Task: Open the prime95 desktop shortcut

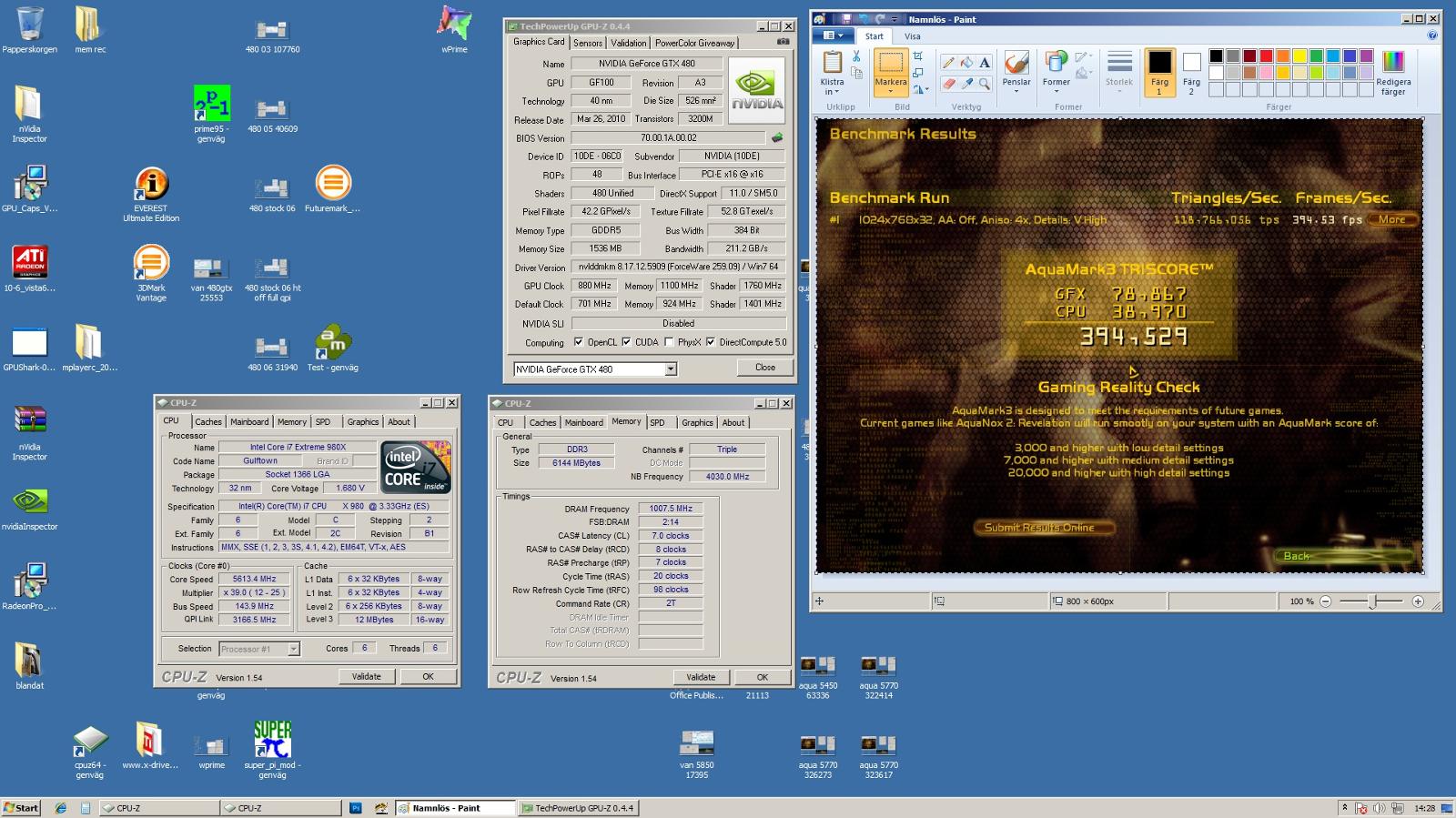Action: coord(211,115)
